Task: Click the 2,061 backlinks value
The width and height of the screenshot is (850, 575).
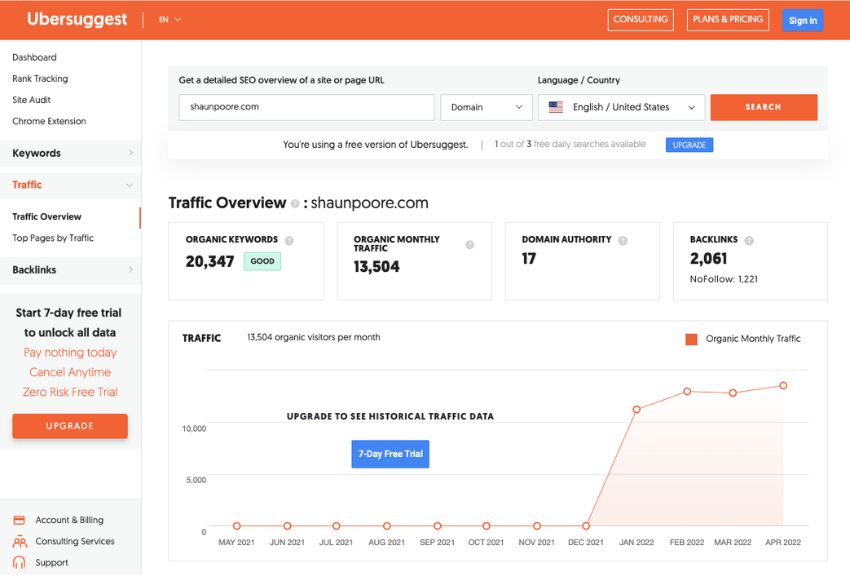Action: click(708, 259)
